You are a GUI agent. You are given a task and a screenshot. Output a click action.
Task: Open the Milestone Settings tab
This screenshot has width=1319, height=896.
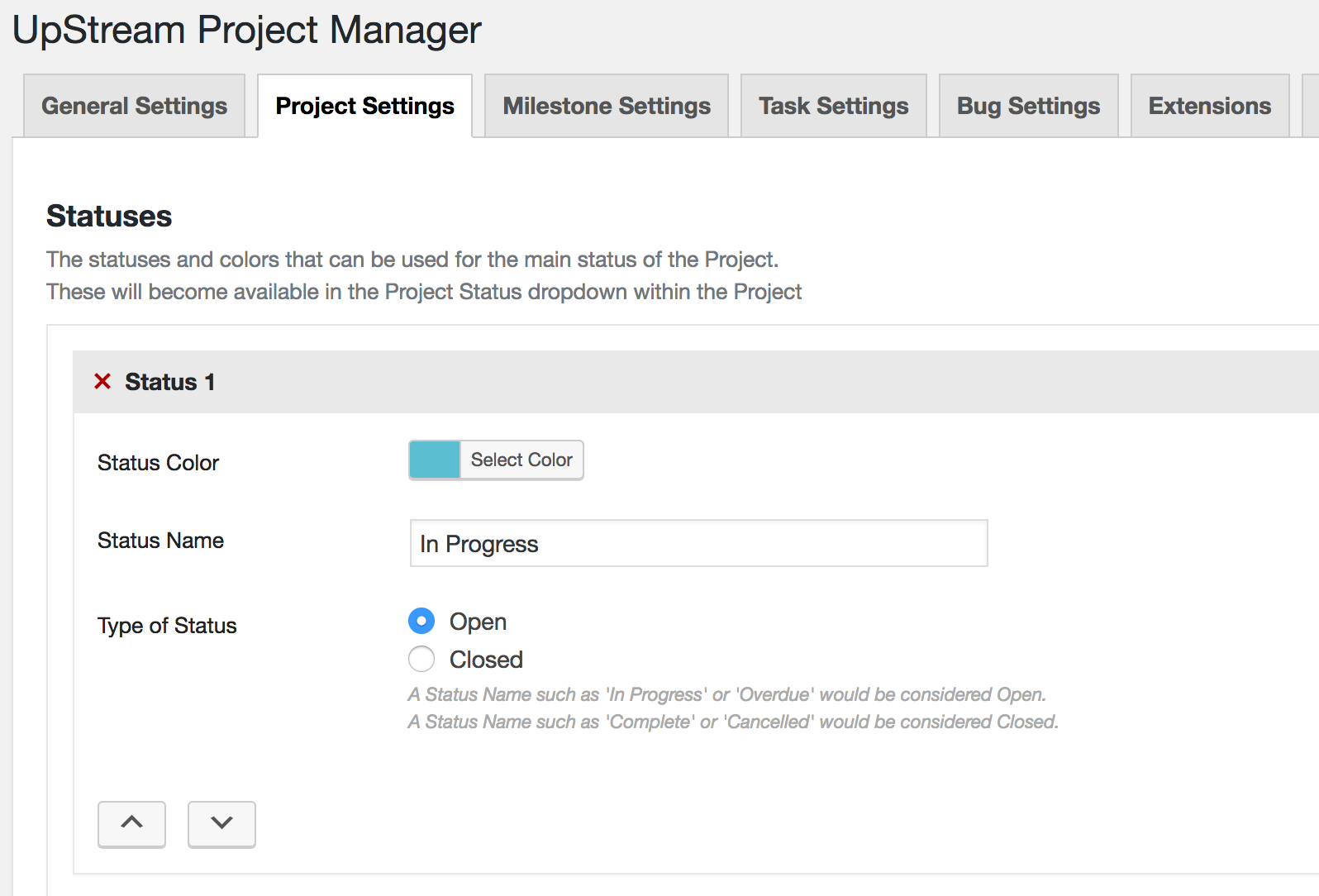coord(607,106)
